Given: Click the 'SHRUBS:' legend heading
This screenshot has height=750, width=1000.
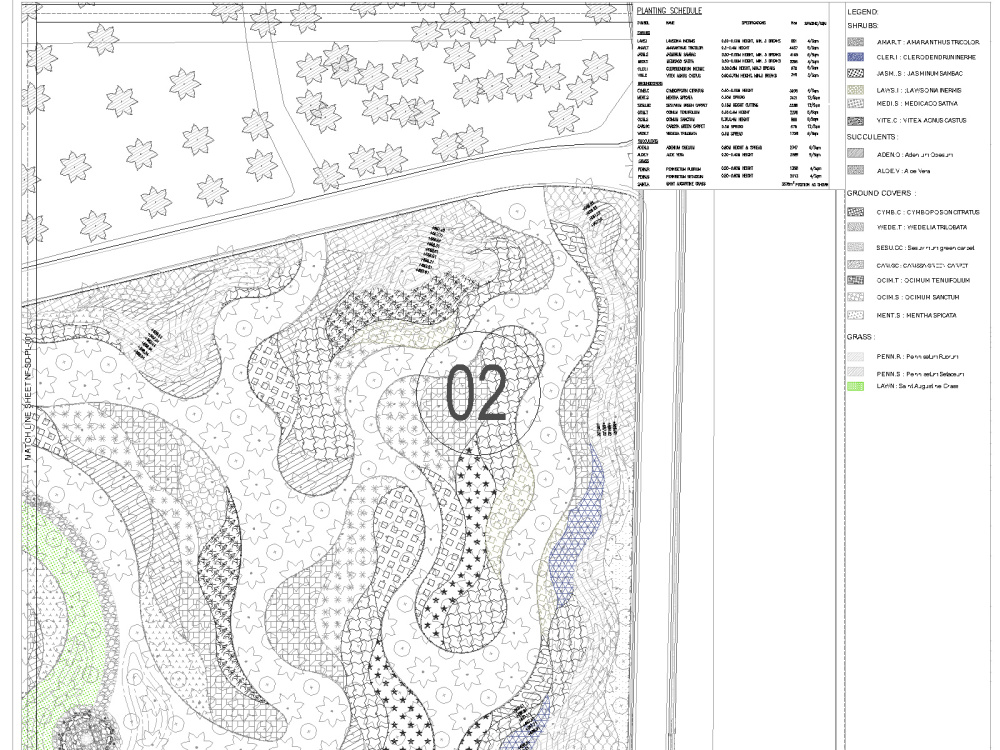Looking at the screenshot, I should click(863, 26).
